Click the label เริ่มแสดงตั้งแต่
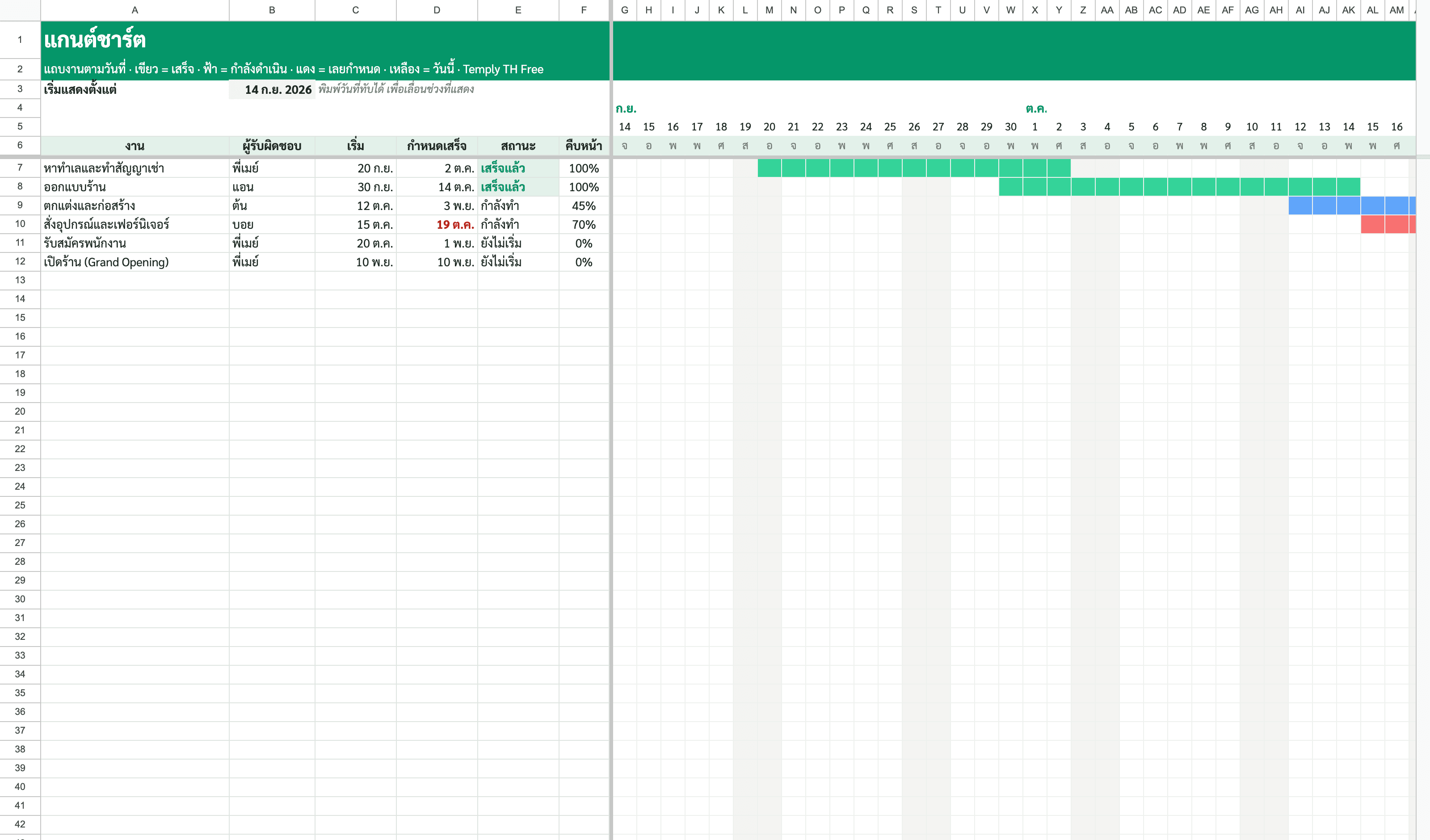 coord(80,89)
